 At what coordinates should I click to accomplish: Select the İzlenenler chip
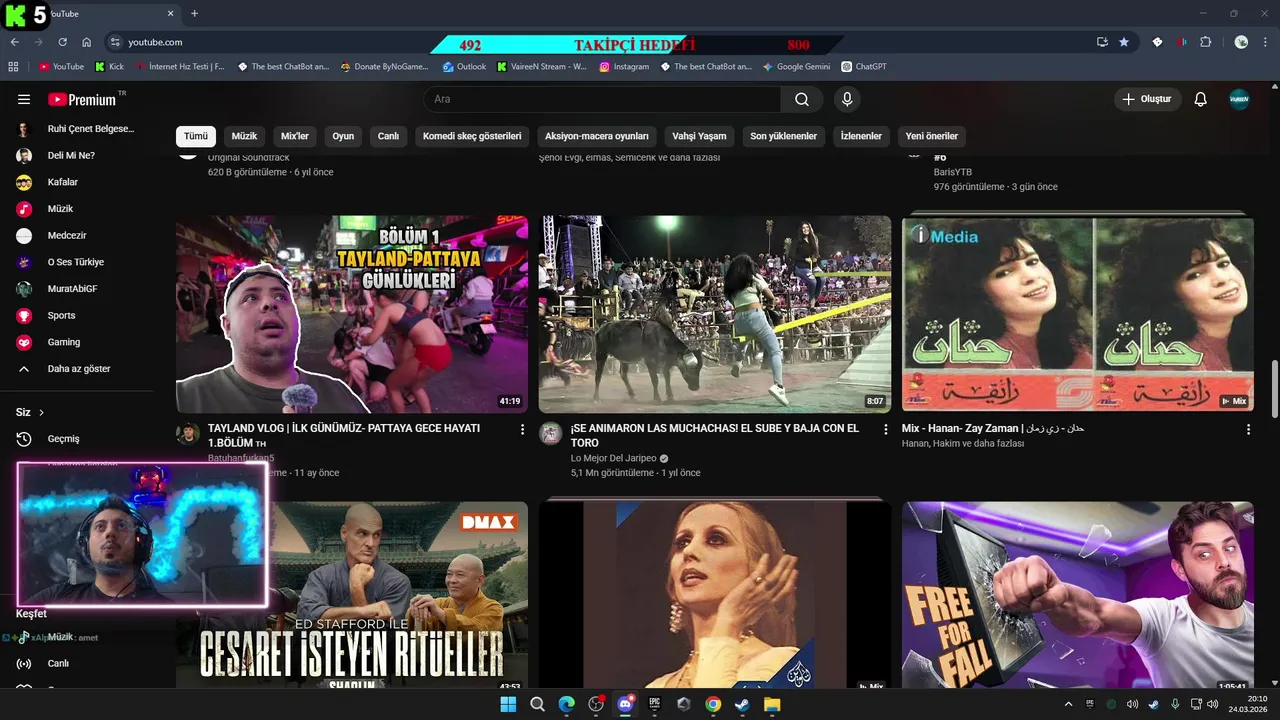pyautogui.click(x=861, y=136)
